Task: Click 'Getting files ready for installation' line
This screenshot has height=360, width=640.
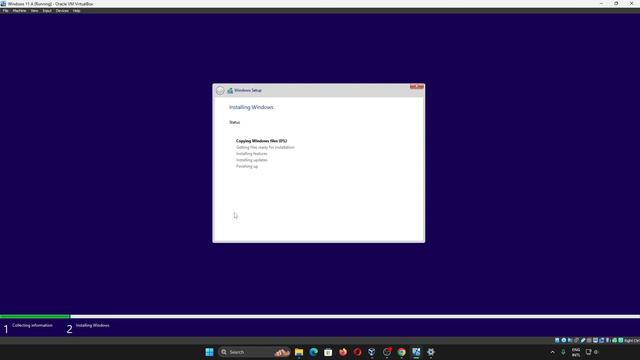Action: point(265,147)
